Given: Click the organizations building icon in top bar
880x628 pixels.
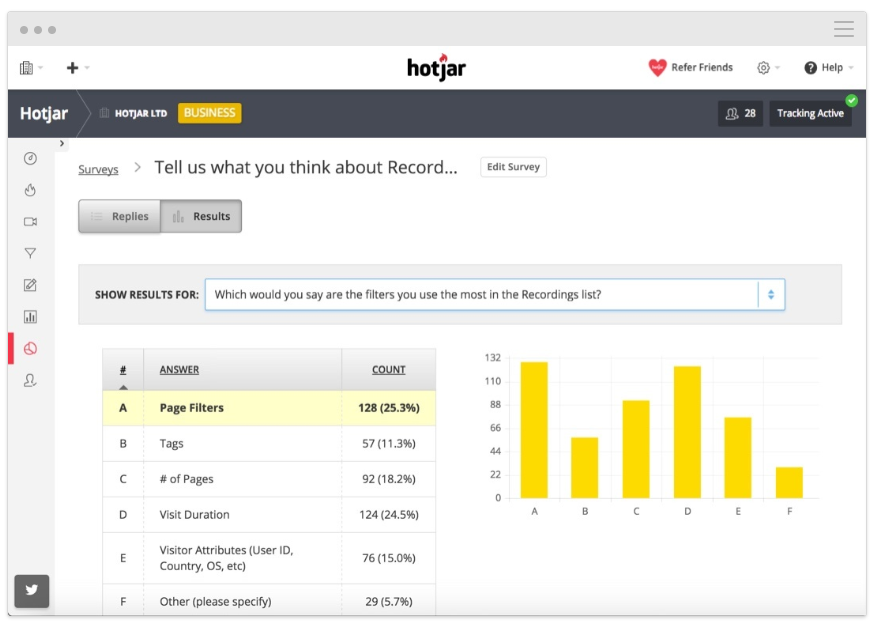Looking at the screenshot, I should click(26, 68).
